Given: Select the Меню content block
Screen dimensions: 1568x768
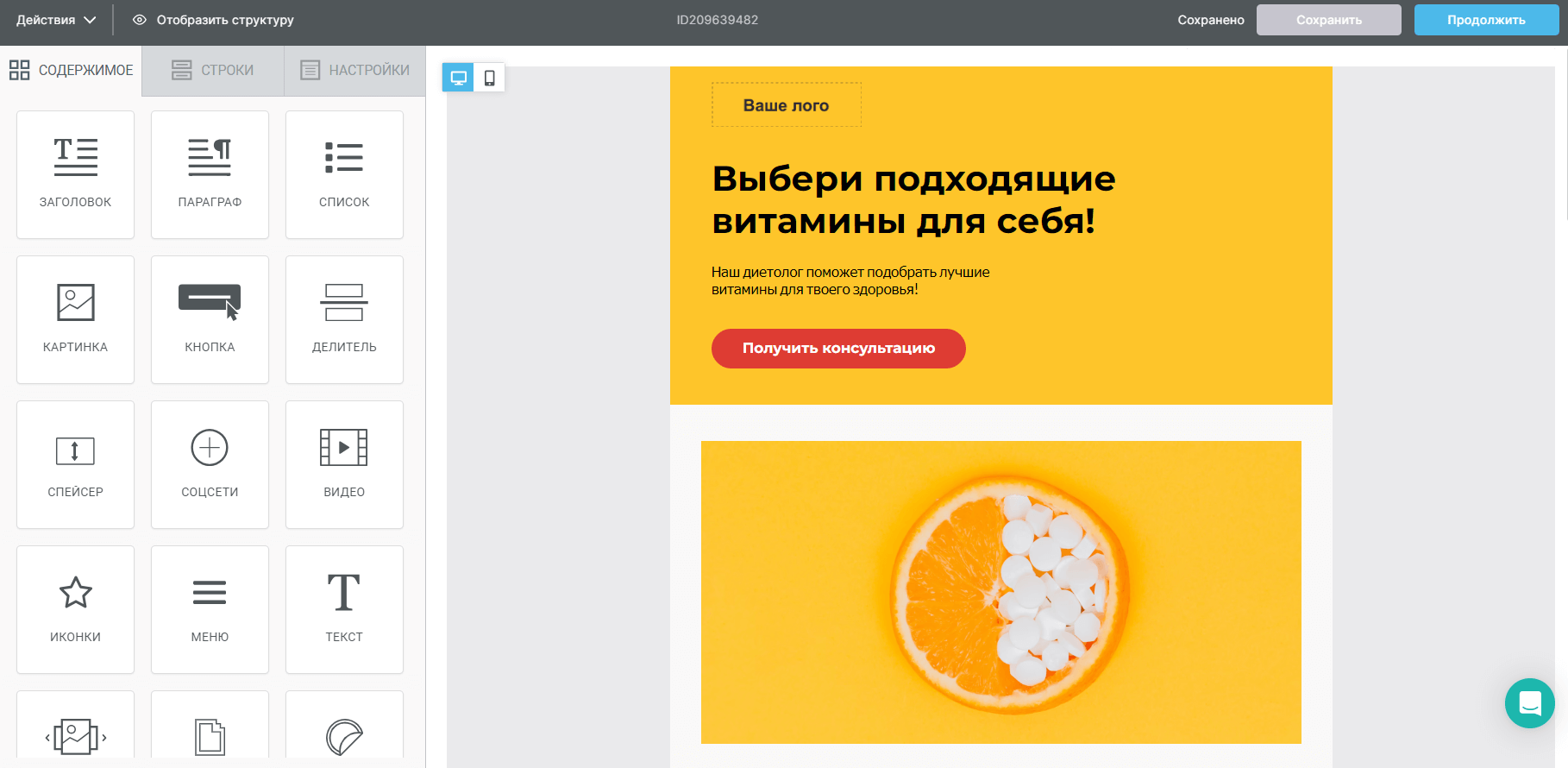Looking at the screenshot, I should (x=210, y=609).
